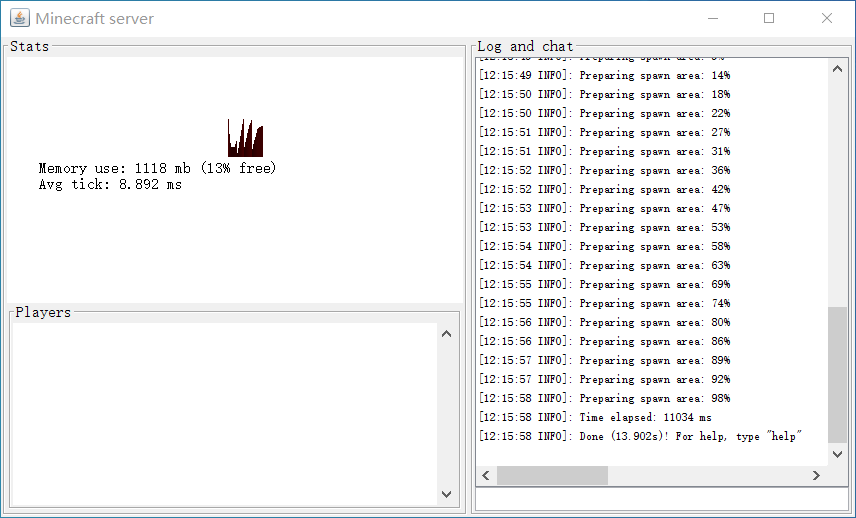
Task: Click log line "Preparing spawn area: 63%"
Action: pos(604,265)
